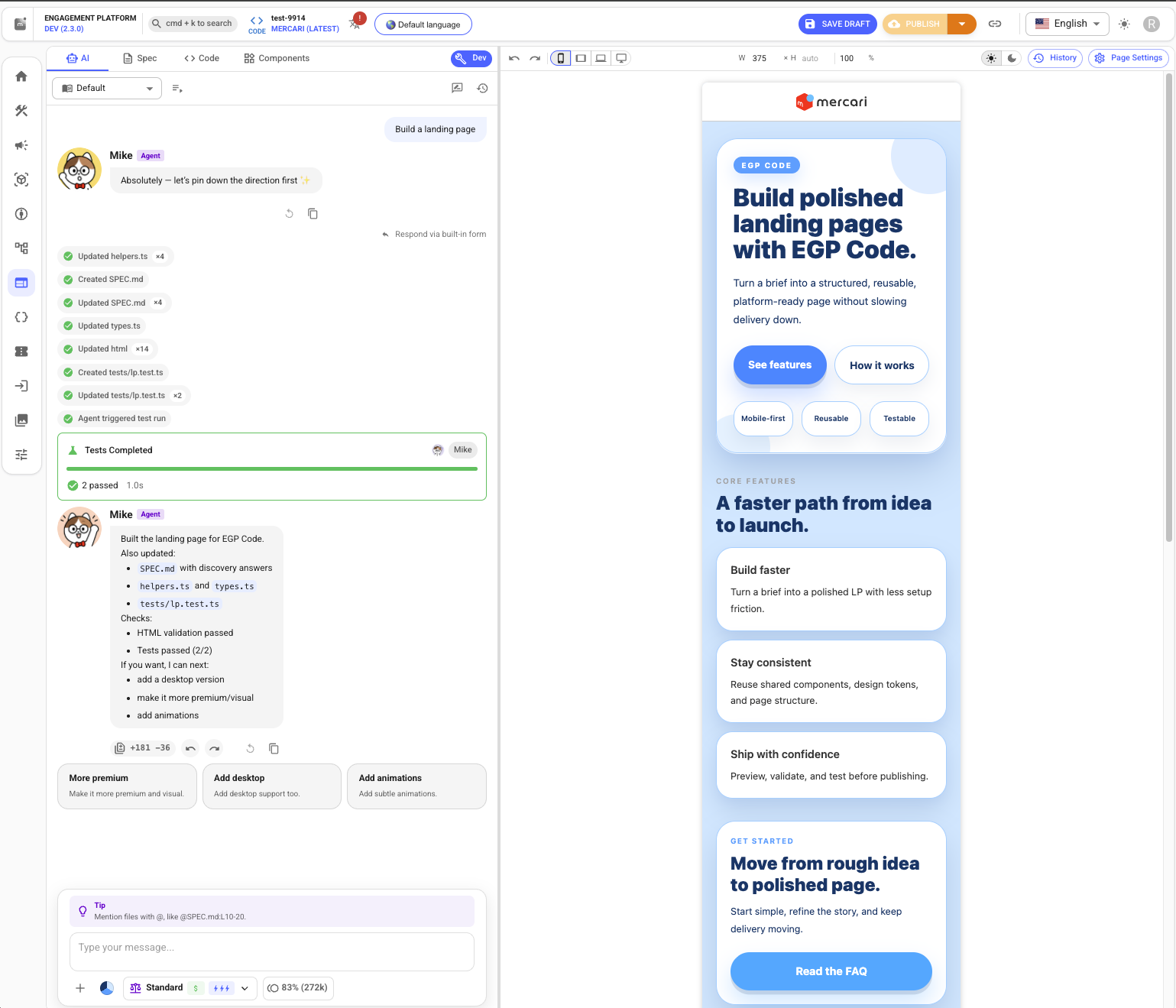The image size is (1176, 1008).
Task: Click the brightness sun icon in top bar
Action: 1124,24
